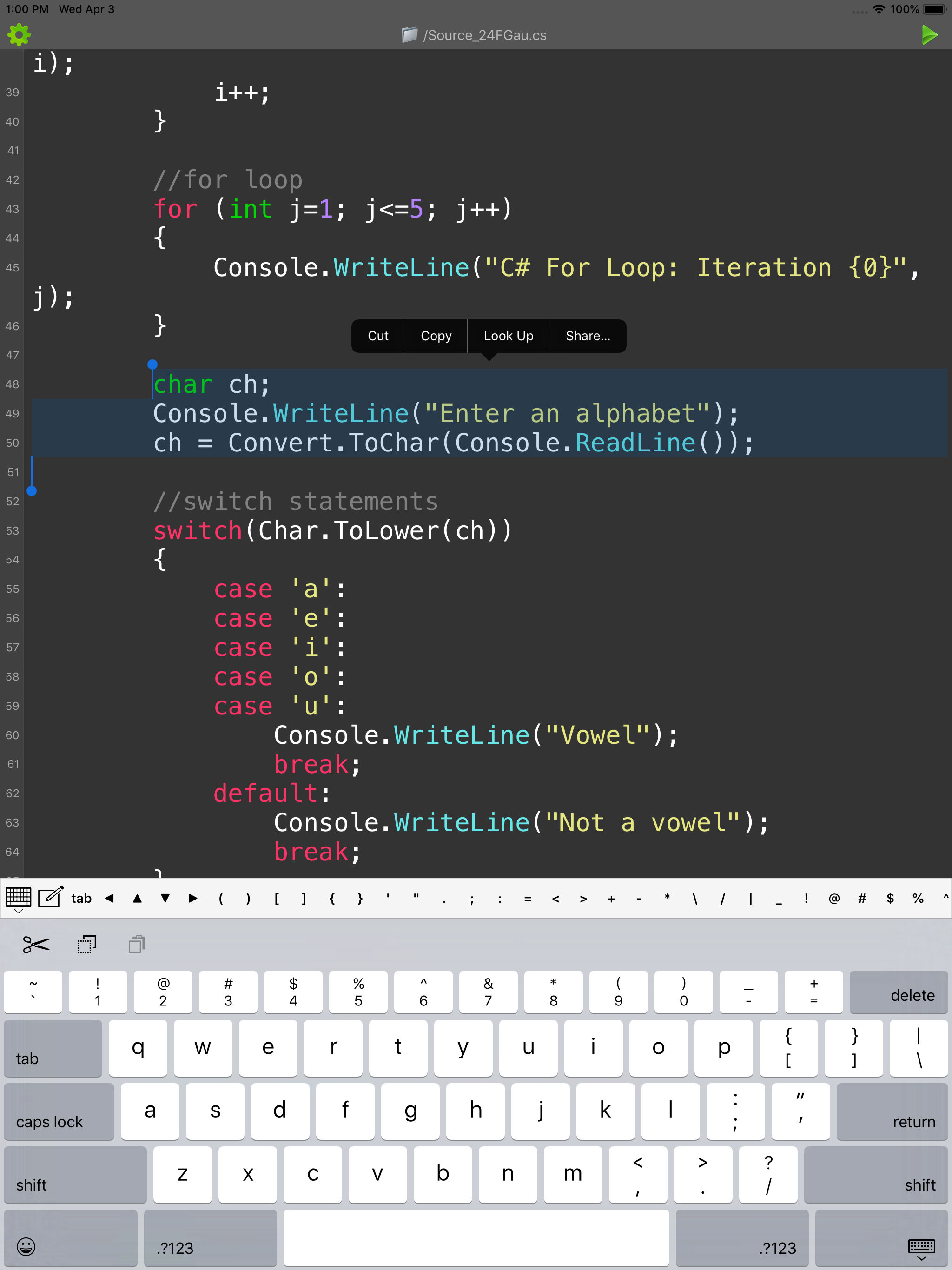Tap the copy icon above keyboard
952x1270 pixels.
[x=87, y=945]
